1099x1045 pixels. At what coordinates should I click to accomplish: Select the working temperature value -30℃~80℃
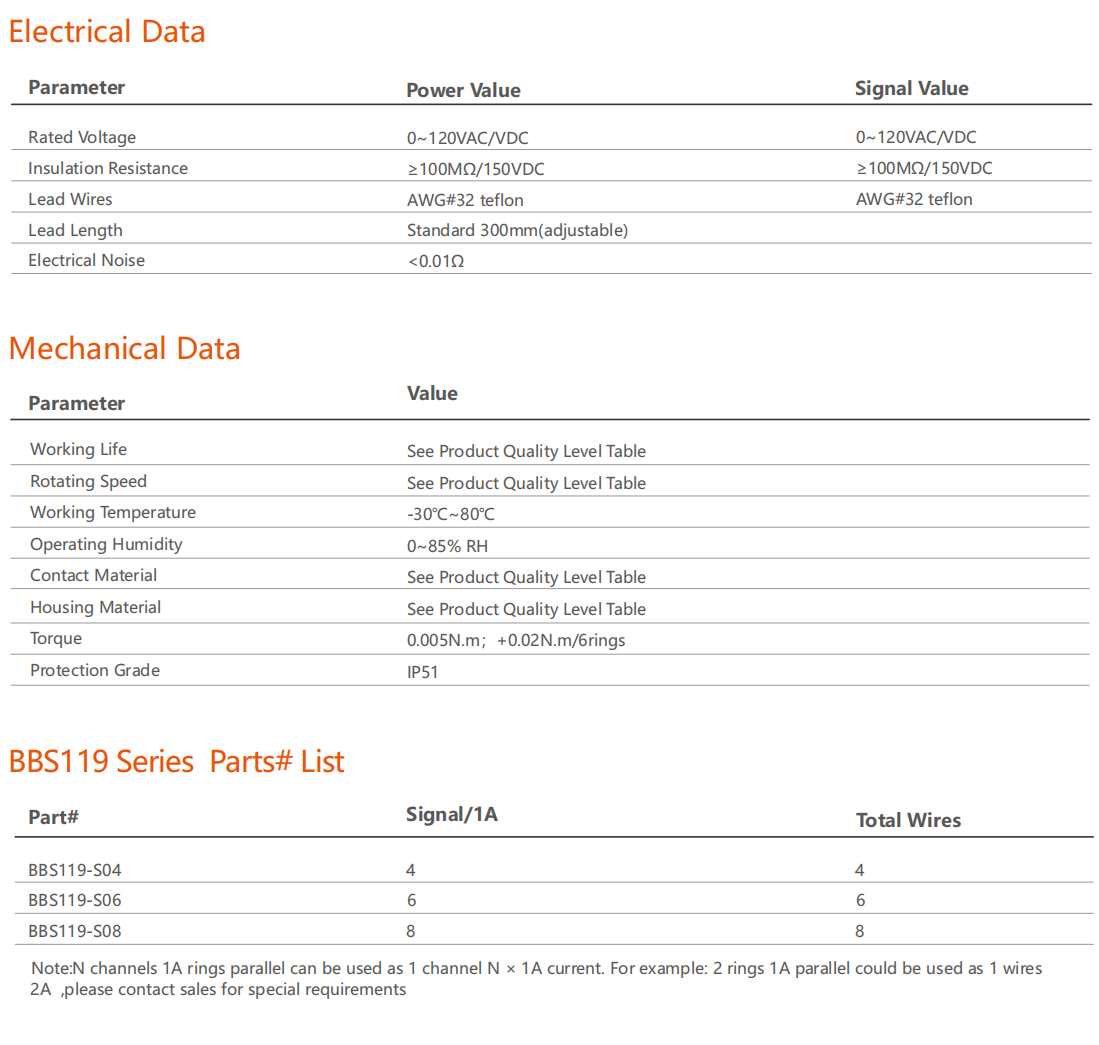point(450,514)
